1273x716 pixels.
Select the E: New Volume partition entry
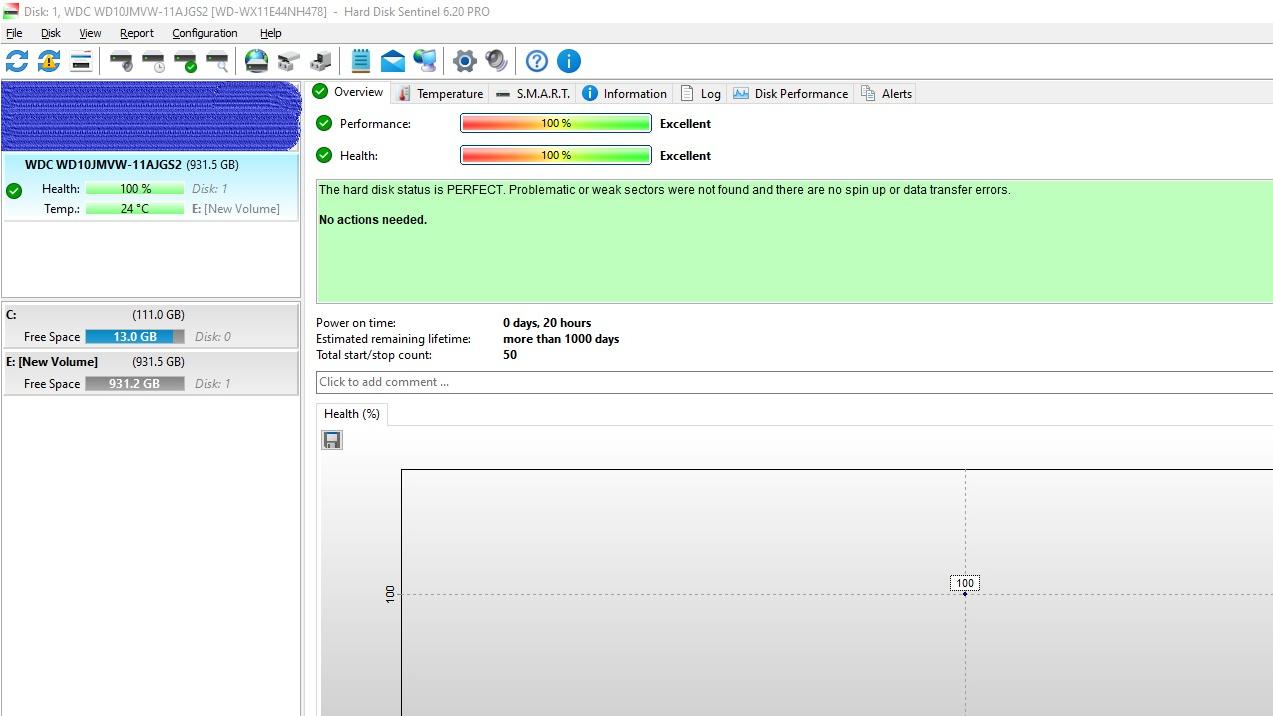(x=150, y=372)
